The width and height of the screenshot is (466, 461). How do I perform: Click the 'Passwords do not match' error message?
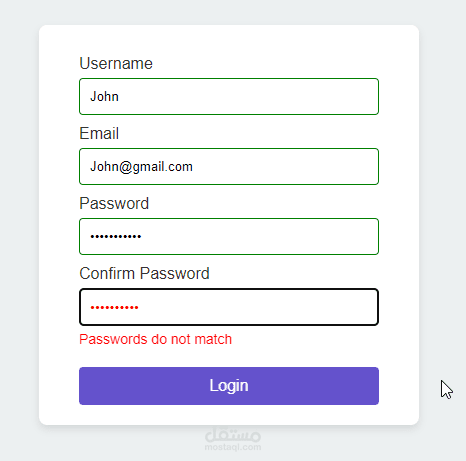155,339
